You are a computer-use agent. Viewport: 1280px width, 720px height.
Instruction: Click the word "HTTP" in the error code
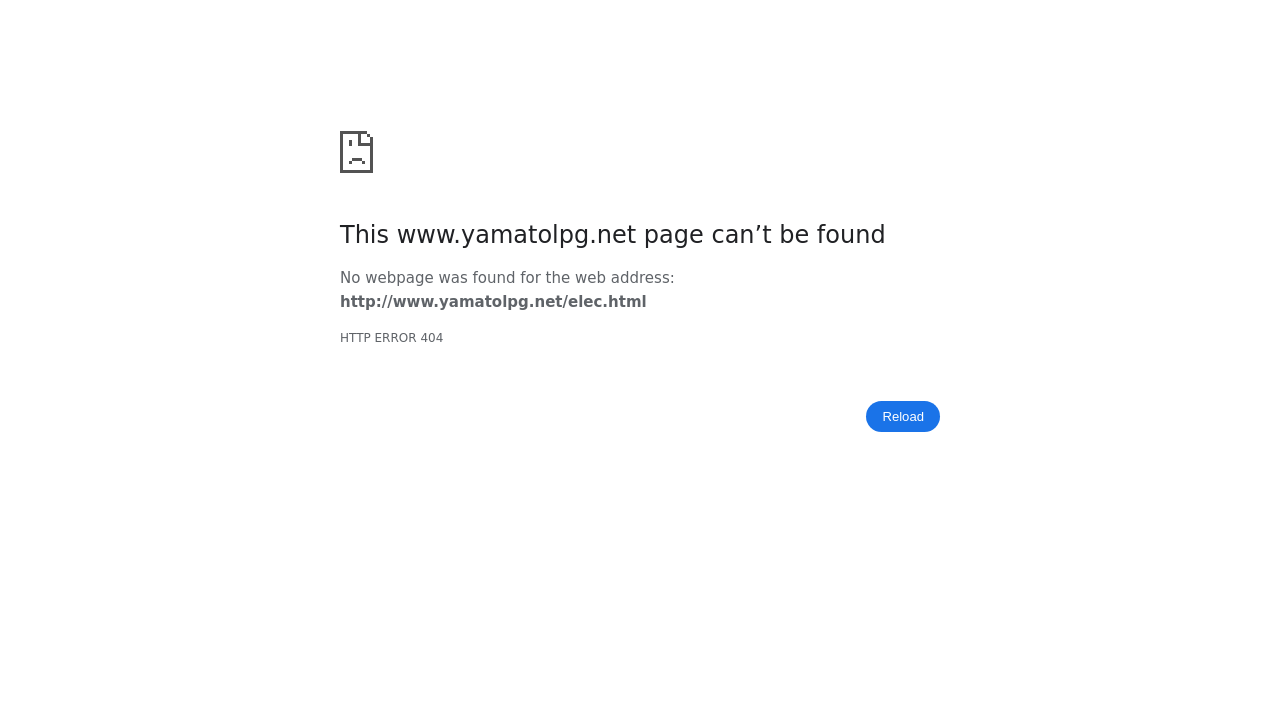pos(354,338)
